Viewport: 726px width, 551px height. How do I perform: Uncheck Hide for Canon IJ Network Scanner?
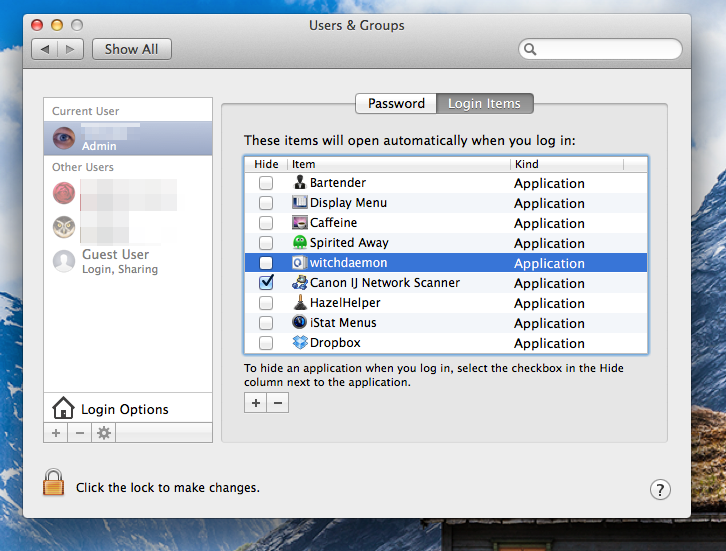click(x=266, y=282)
